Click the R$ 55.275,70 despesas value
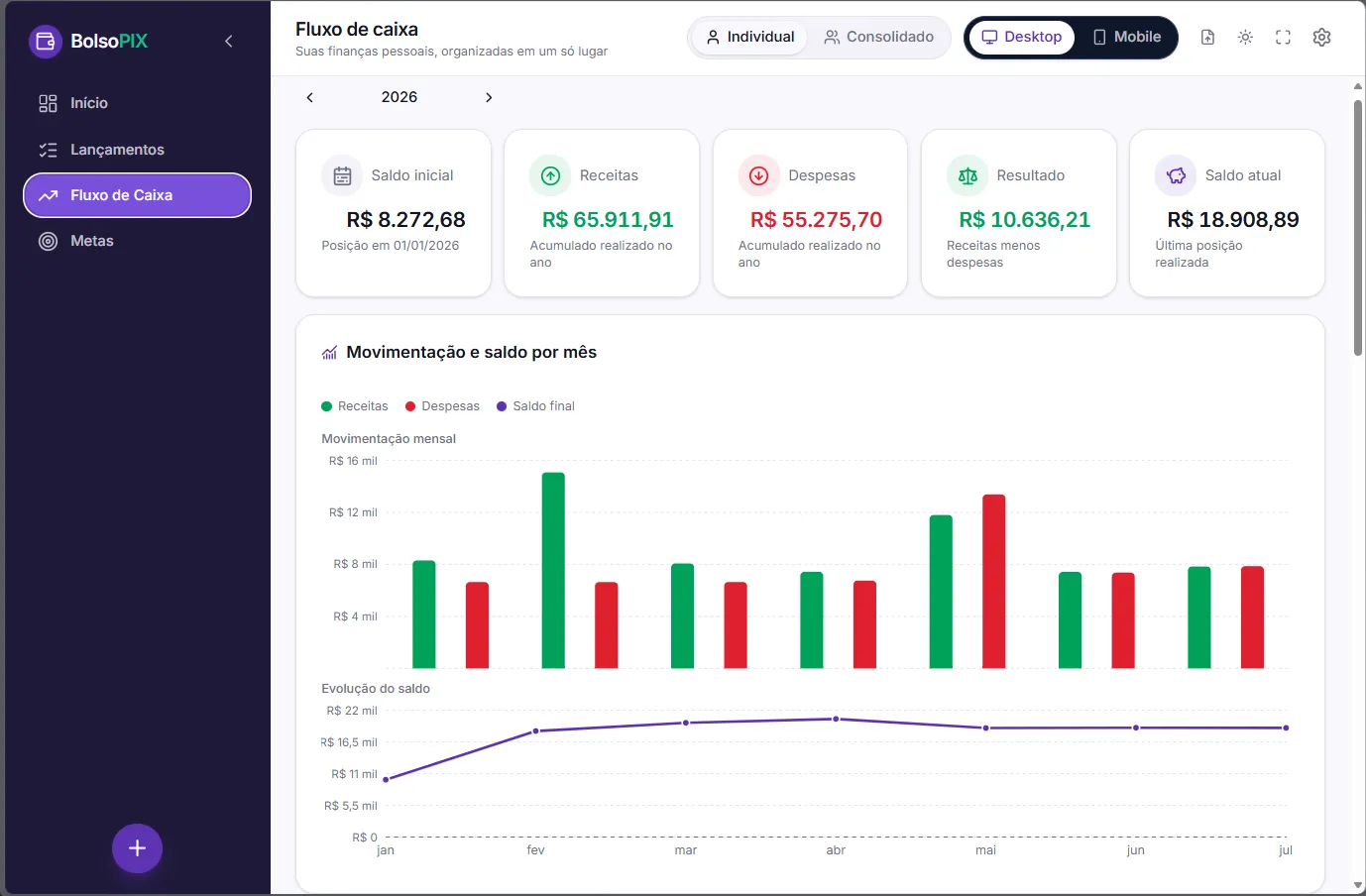The height and width of the screenshot is (896, 1366). point(816,220)
